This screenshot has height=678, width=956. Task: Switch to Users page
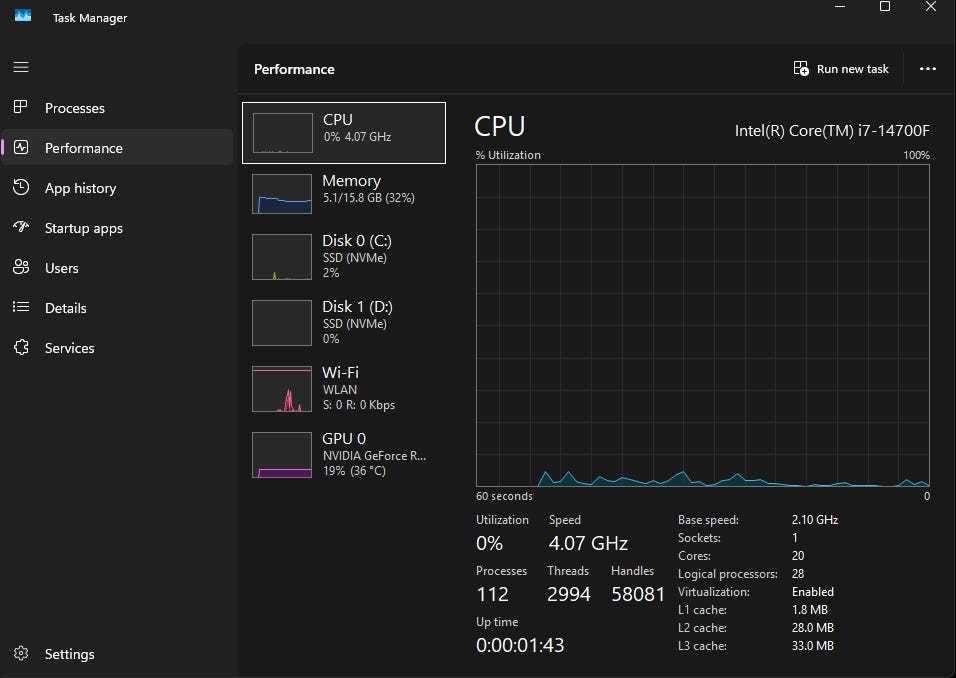pyautogui.click(x=117, y=268)
